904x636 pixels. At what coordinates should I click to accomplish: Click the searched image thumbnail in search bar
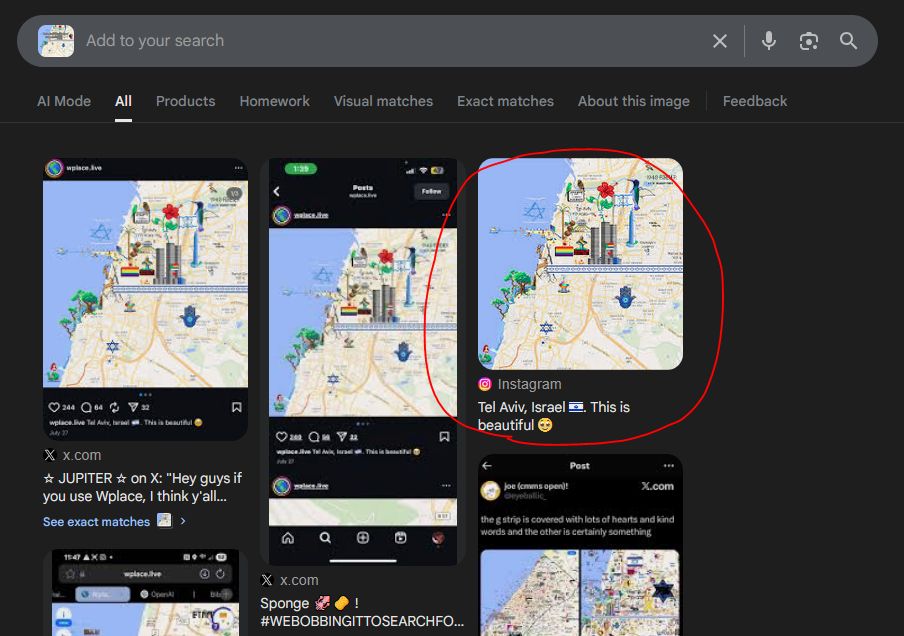(x=56, y=41)
